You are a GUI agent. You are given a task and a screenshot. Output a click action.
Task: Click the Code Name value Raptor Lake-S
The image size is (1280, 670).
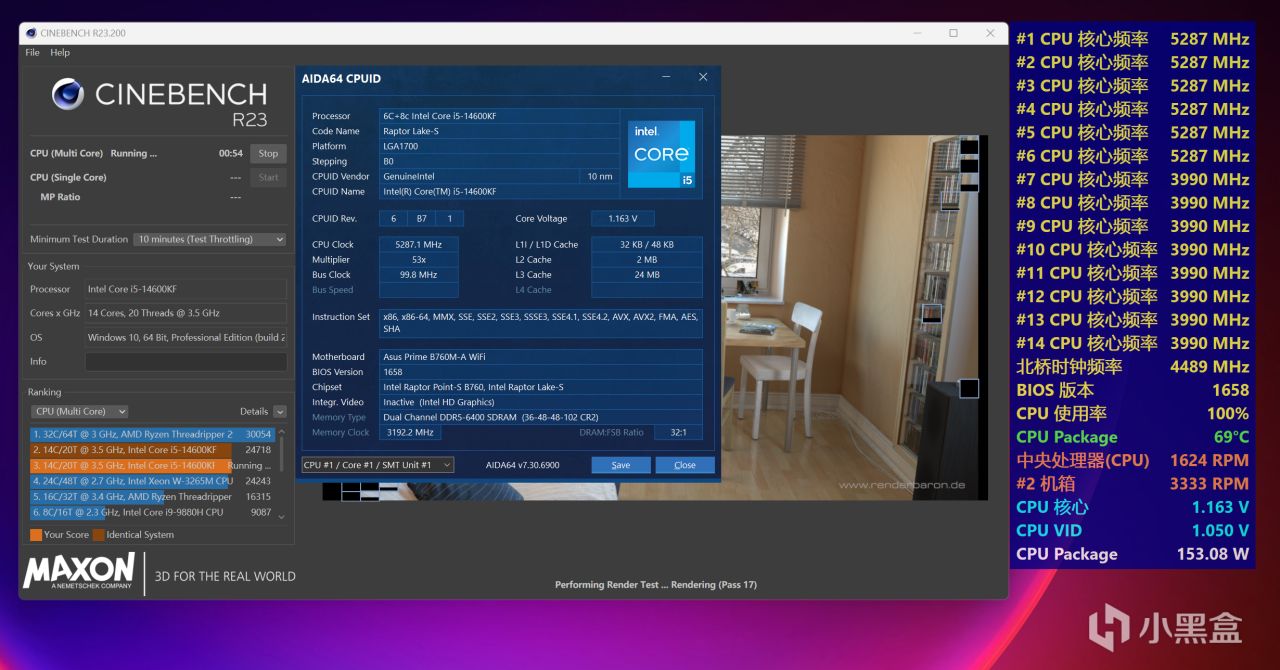(x=499, y=131)
